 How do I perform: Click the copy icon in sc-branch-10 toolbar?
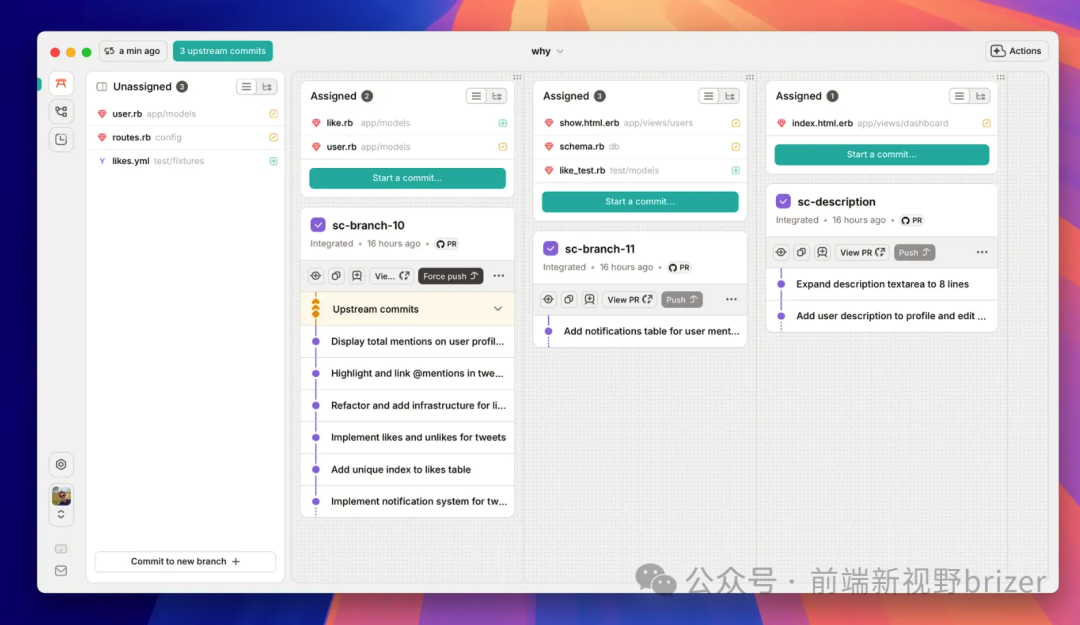coord(336,276)
